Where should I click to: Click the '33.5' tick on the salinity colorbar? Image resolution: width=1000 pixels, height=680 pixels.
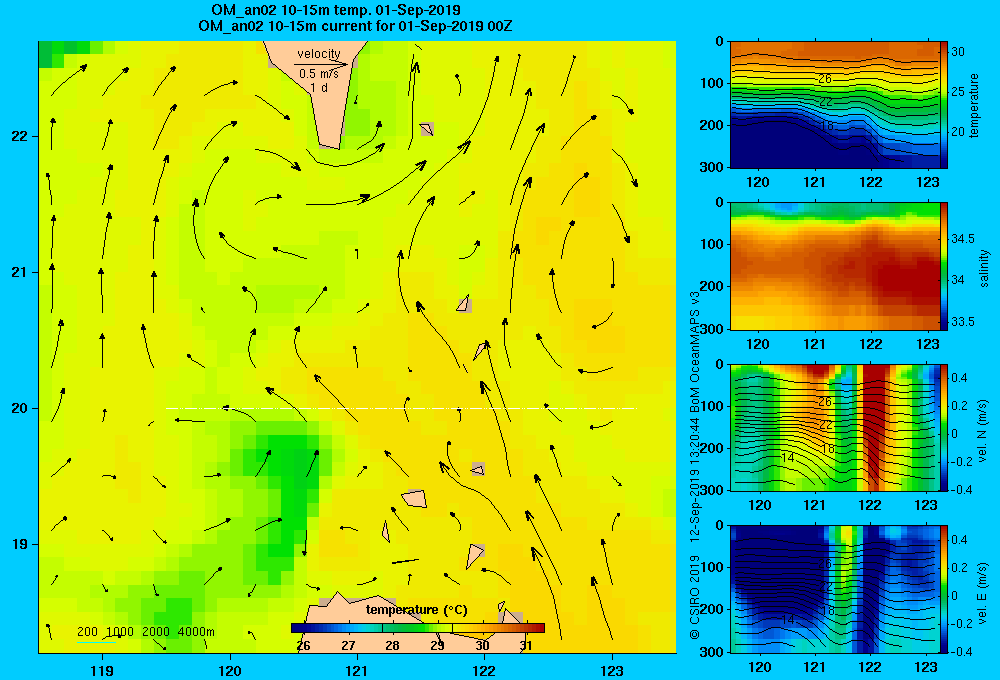coord(962,322)
